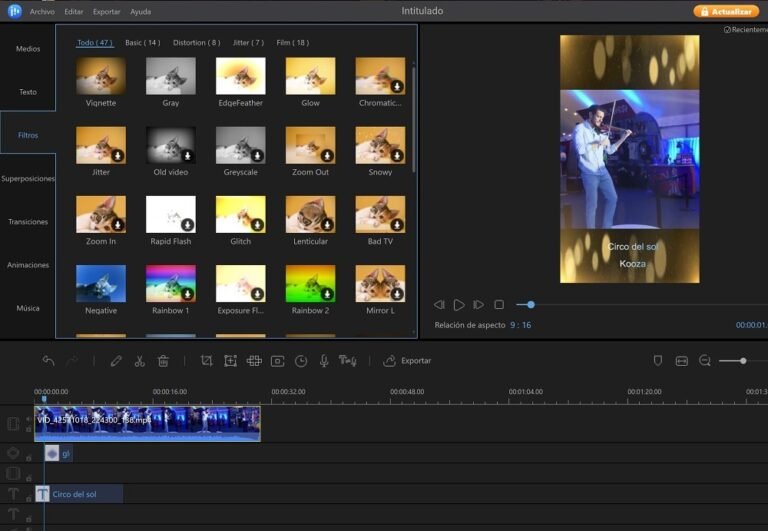
Task: Click the preview progress slider handle
Action: (x=530, y=305)
